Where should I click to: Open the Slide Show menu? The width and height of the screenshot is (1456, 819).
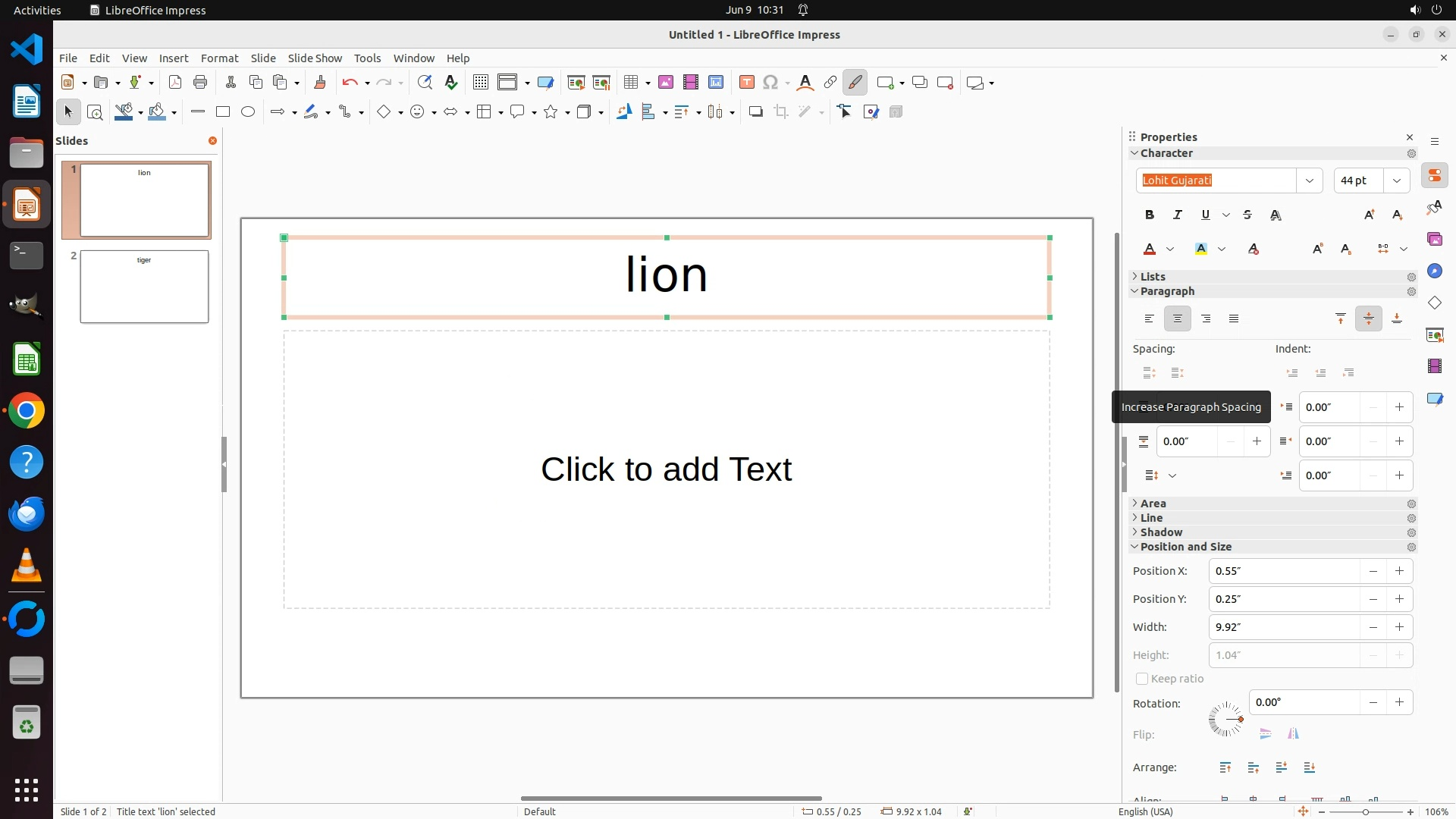coord(315,58)
